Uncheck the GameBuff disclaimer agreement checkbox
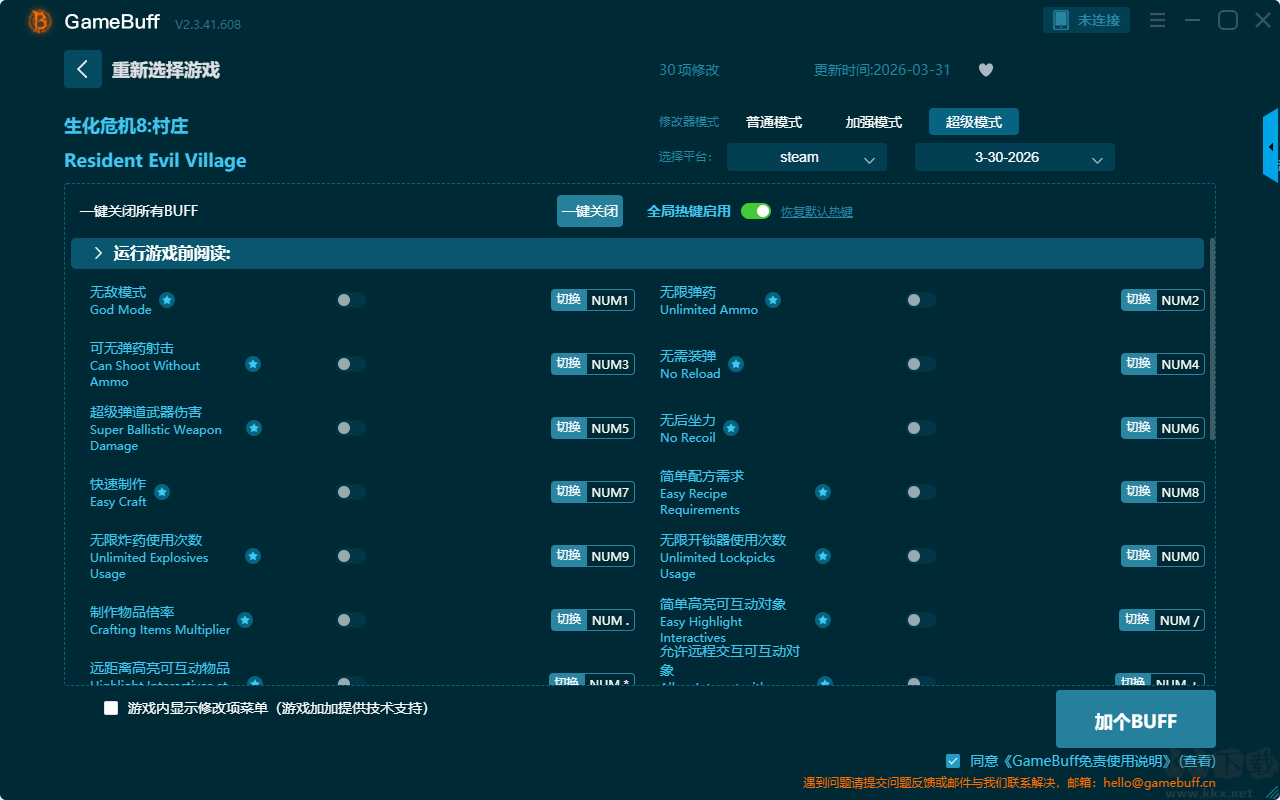 point(953,761)
